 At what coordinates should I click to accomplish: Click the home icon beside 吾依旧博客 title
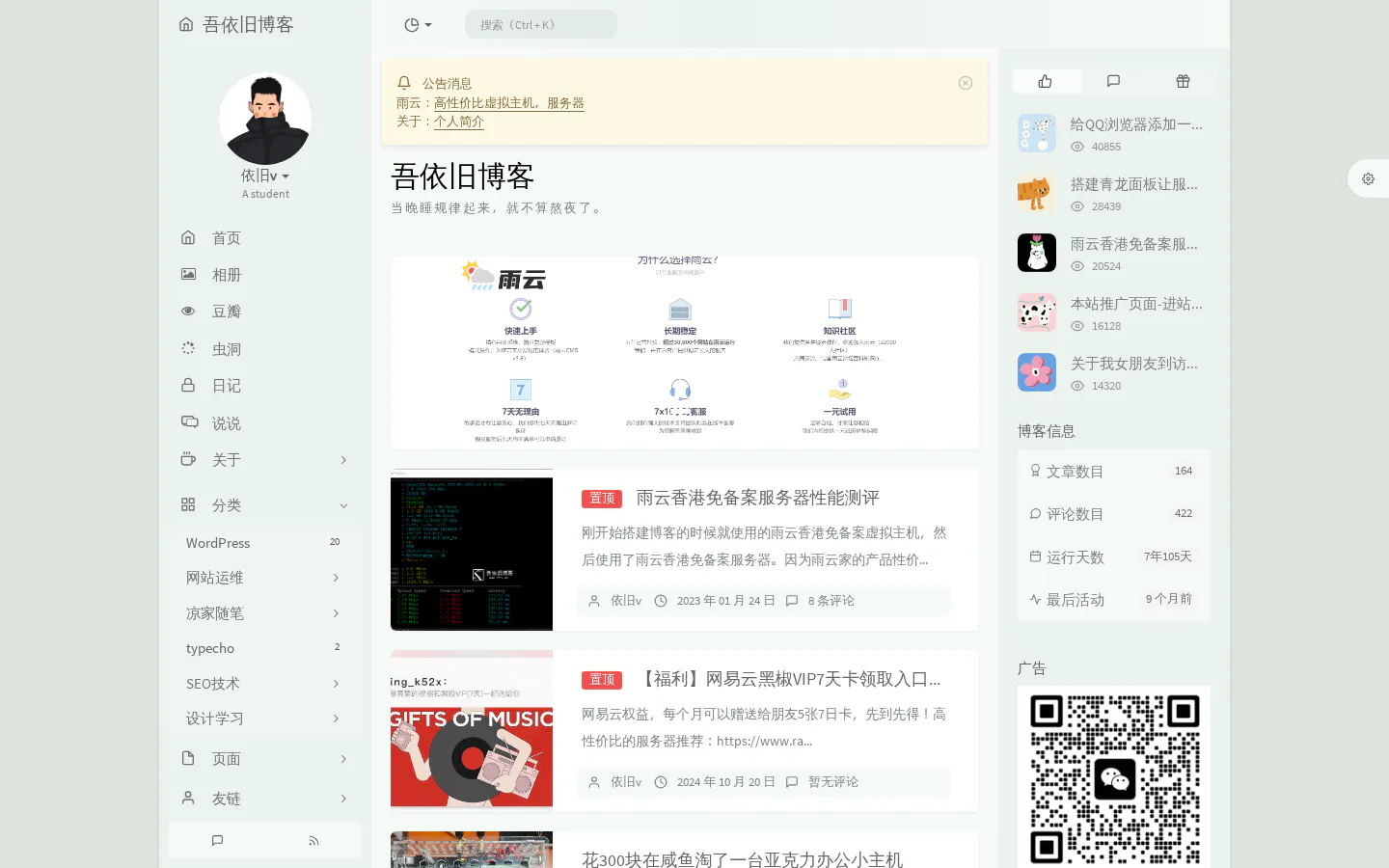[186, 24]
